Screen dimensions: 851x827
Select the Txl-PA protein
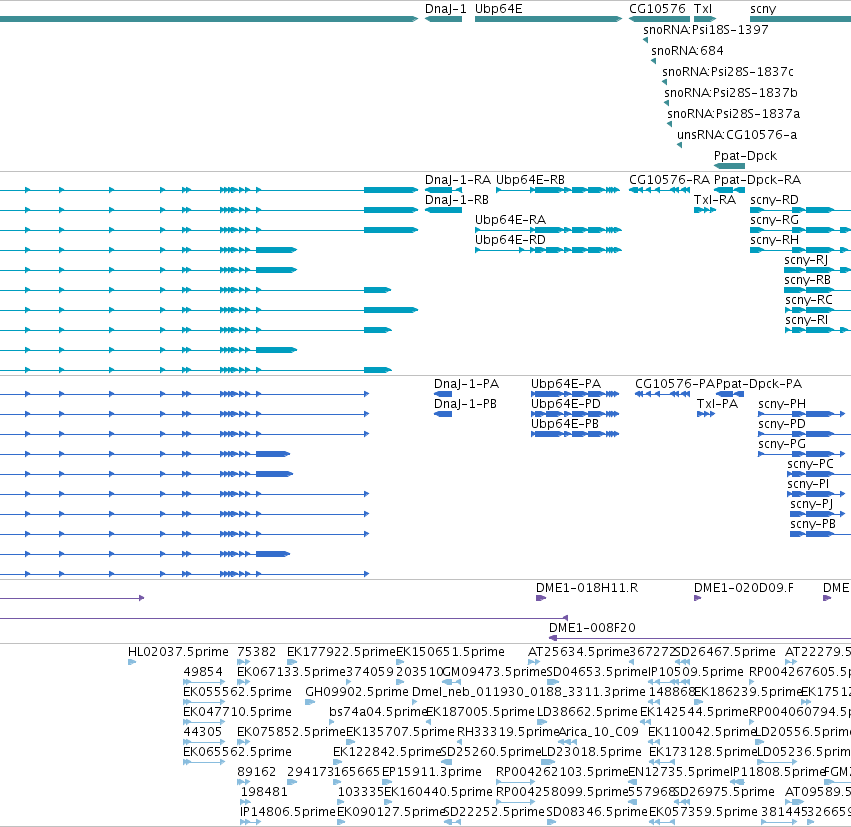pos(706,414)
